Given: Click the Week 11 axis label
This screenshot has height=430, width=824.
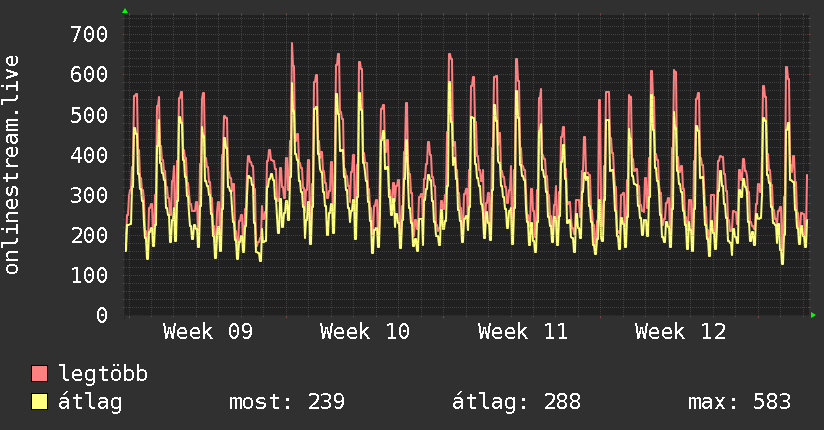Looking at the screenshot, I should pos(523,332).
